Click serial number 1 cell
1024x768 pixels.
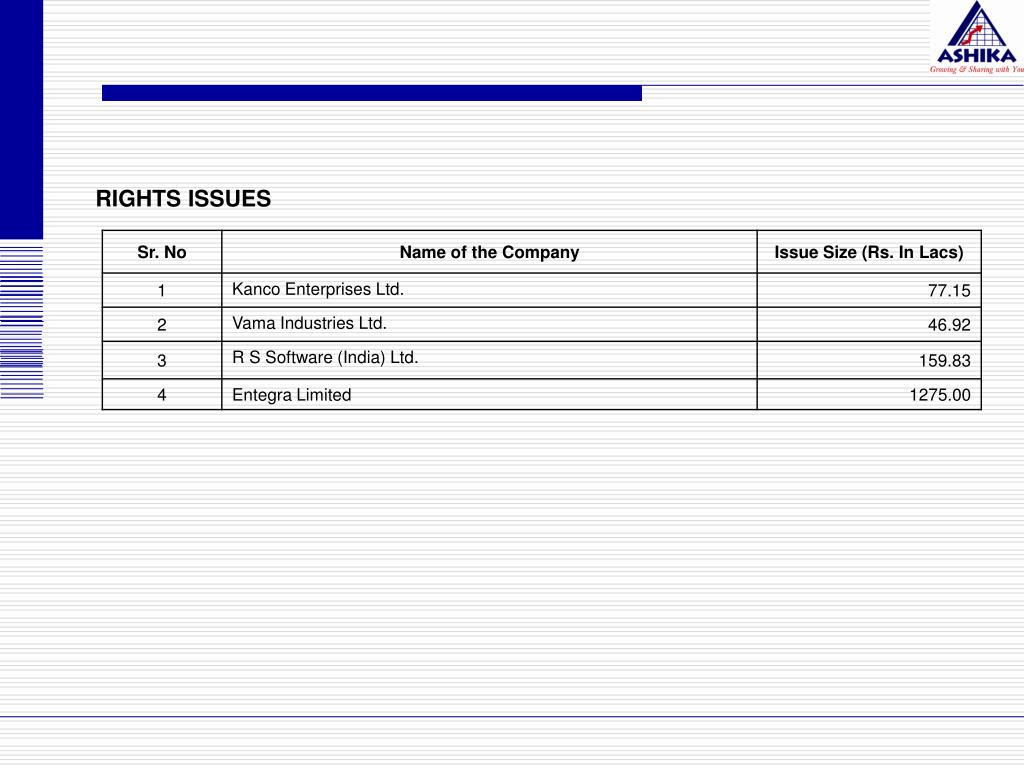click(x=162, y=291)
